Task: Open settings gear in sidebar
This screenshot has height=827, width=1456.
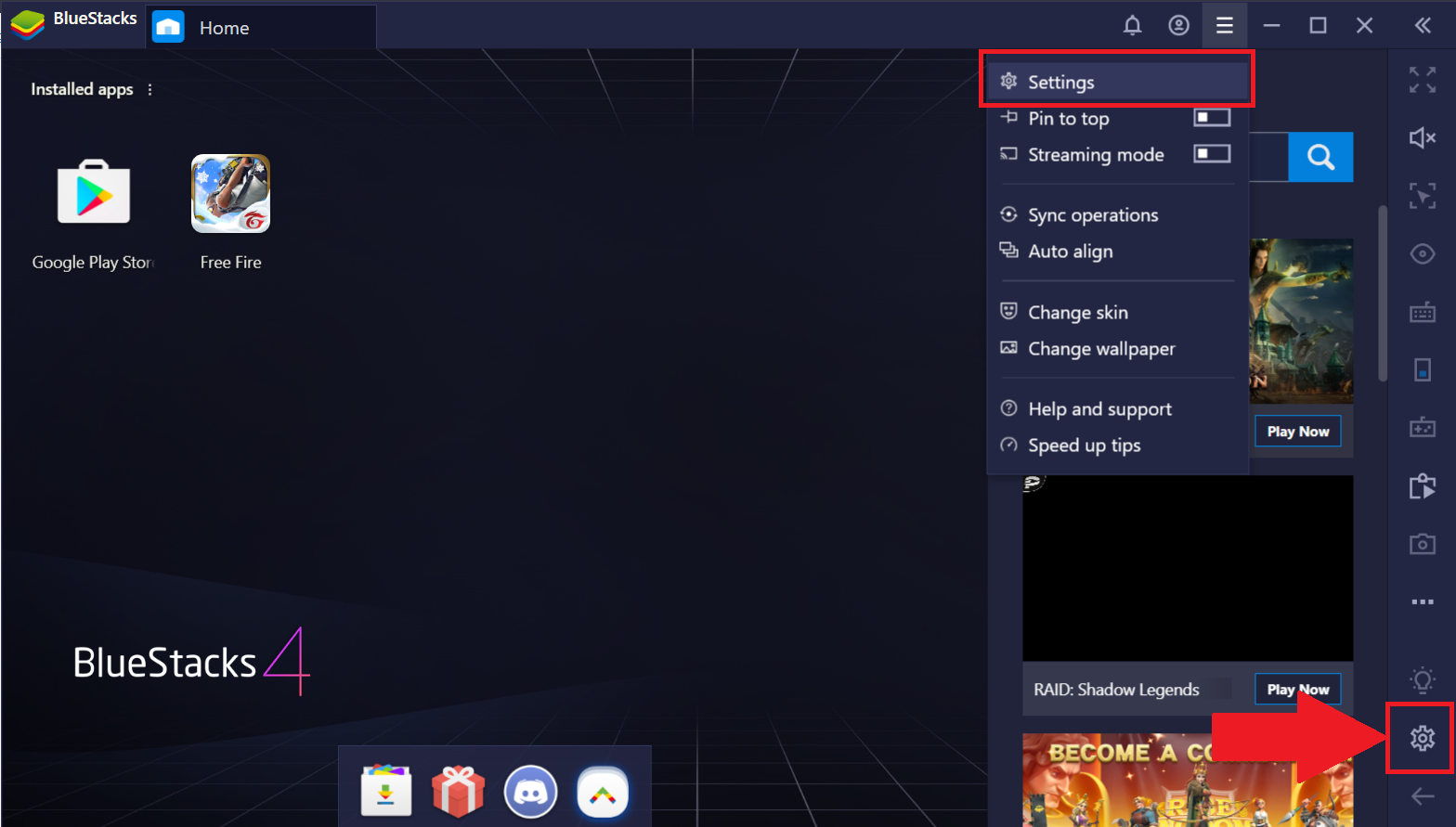Action: [x=1423, y=738]
